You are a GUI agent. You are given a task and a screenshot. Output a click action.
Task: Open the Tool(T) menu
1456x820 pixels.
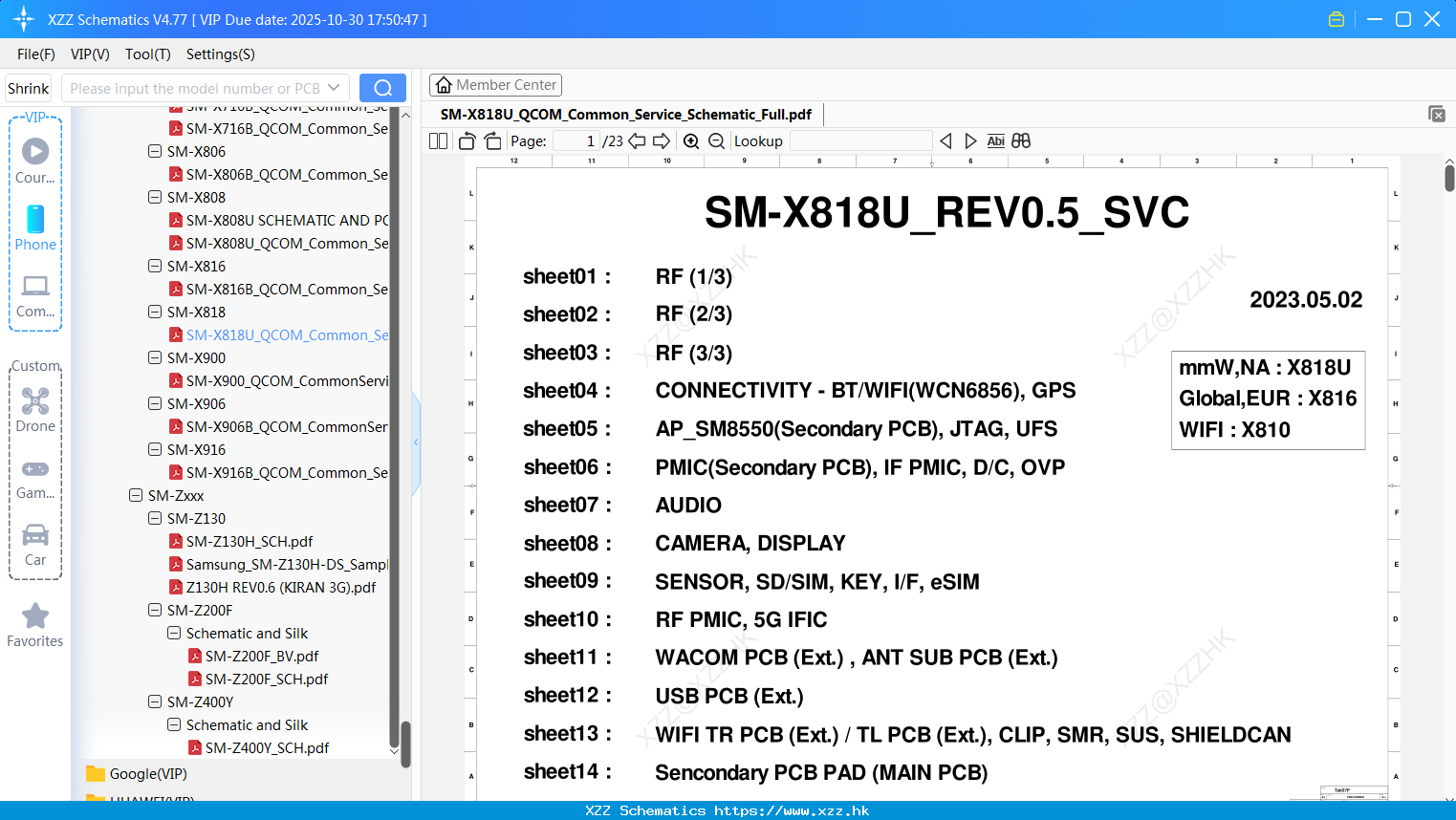tap(148, 54)
